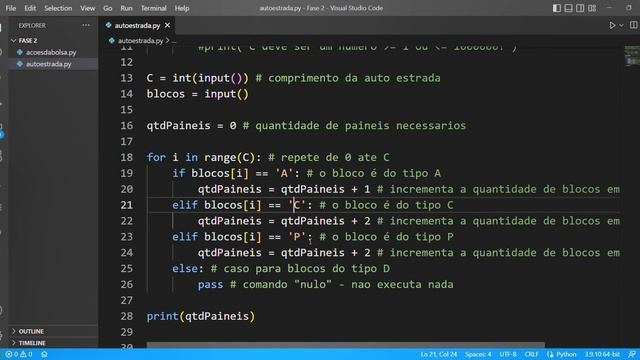Select the autoestrada.py editor tab
Image resolution: width=640 pixels, height=360 pixels.
click(x=138, y=25)
